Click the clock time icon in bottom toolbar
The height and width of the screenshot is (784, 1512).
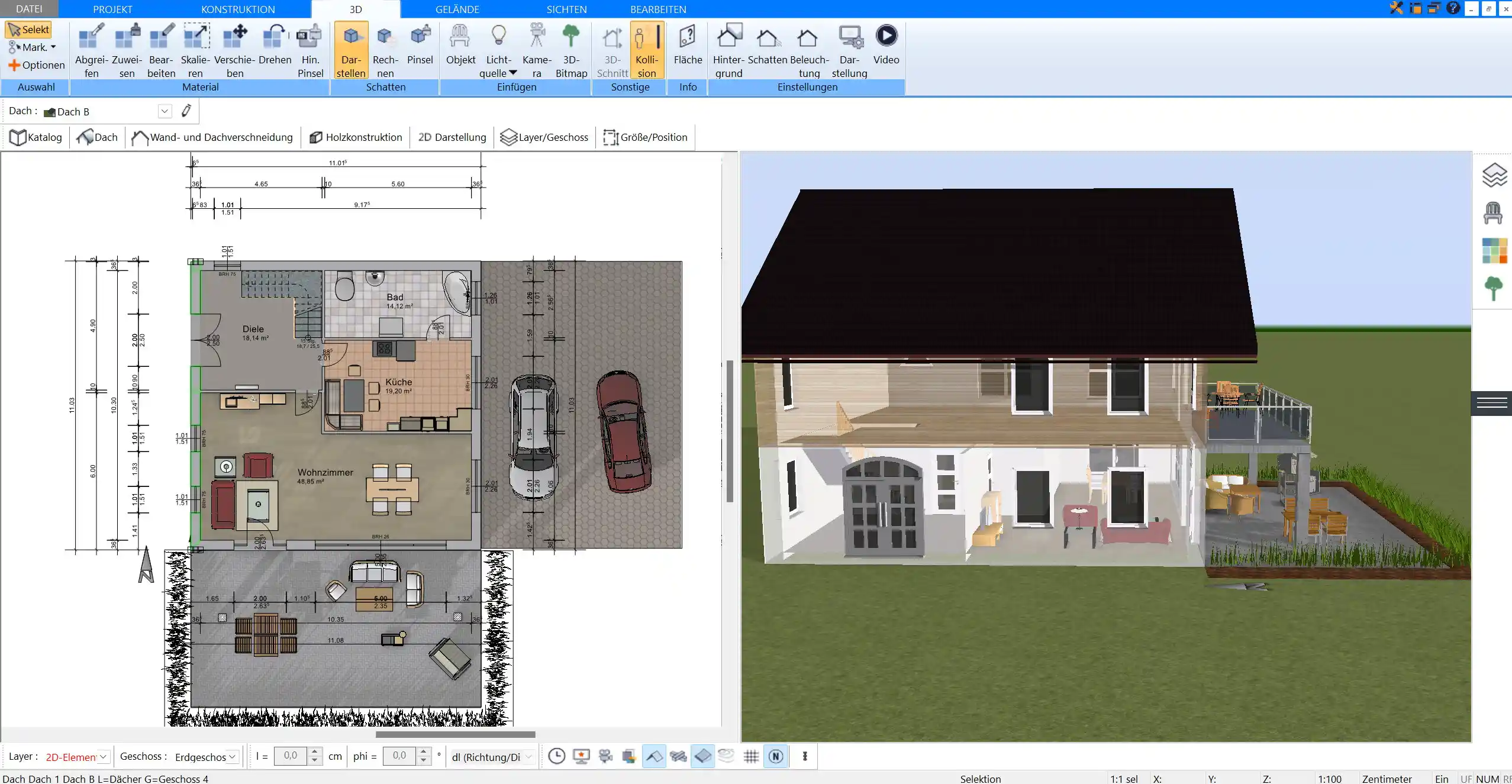coord(556,756)
